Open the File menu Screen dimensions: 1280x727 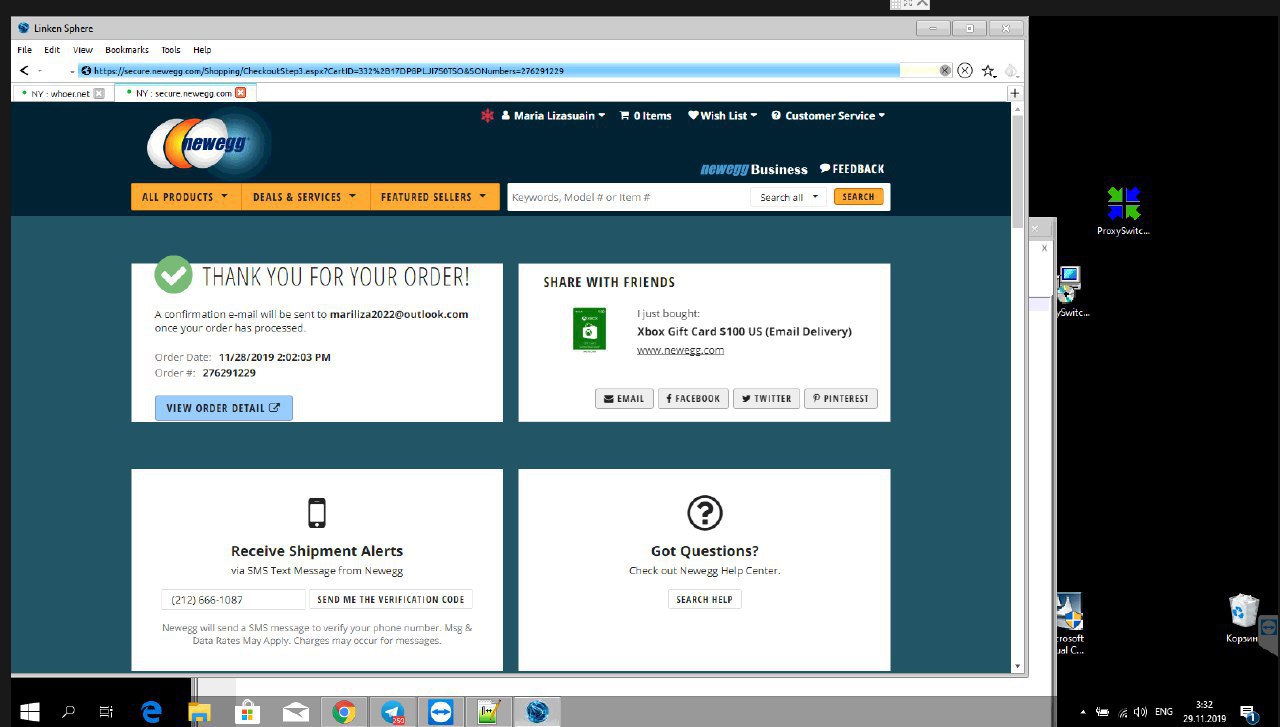(x=25, y=49)
